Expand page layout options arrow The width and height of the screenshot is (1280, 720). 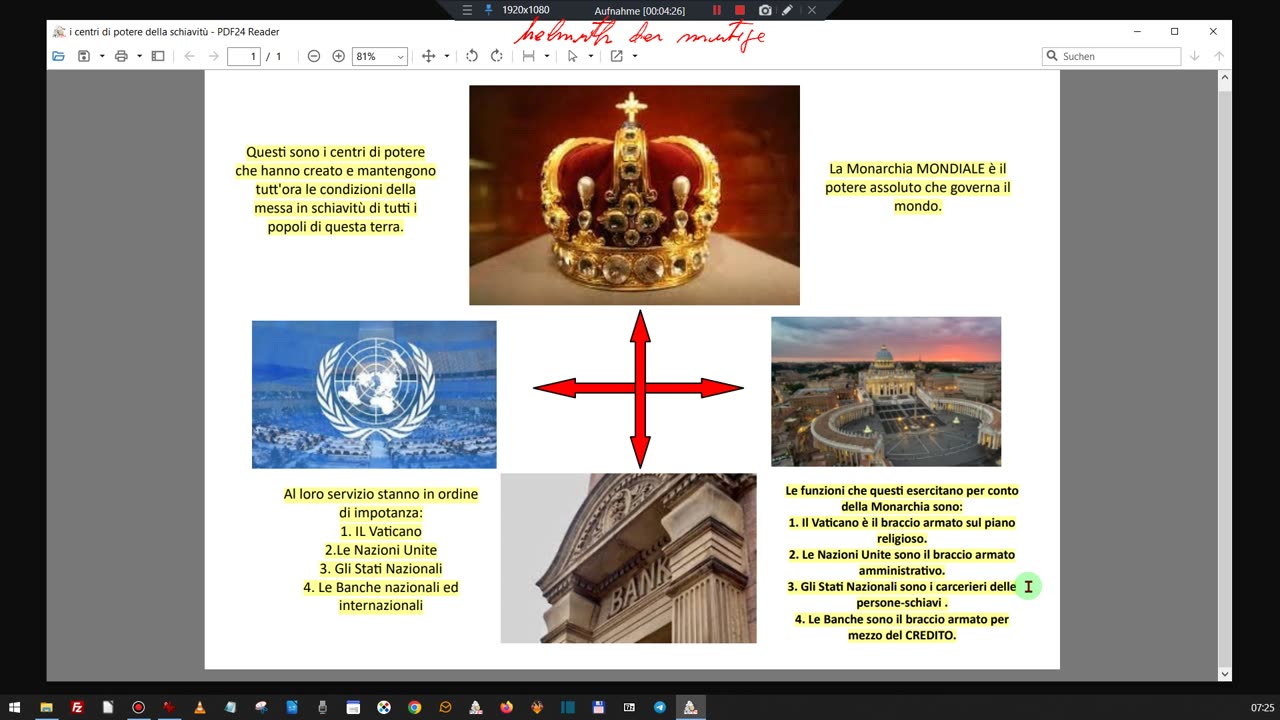[x=547, y=56]
